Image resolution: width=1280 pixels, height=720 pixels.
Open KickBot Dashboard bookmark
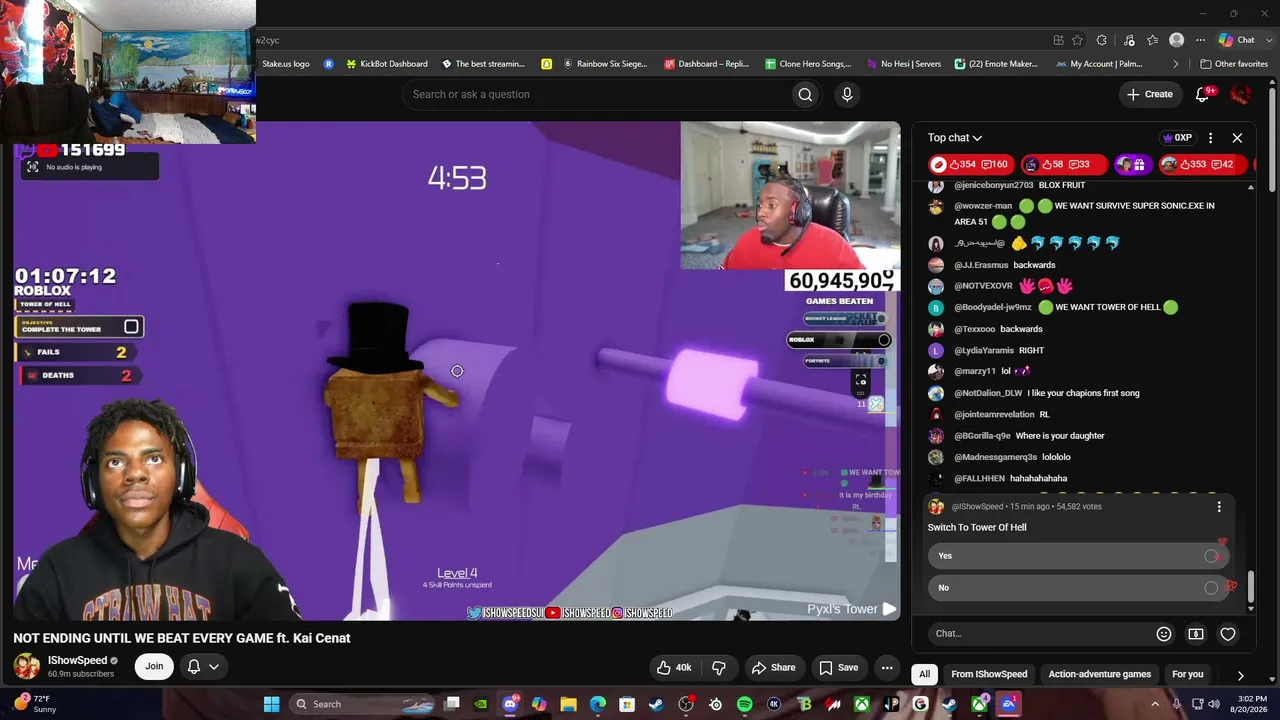386,64
